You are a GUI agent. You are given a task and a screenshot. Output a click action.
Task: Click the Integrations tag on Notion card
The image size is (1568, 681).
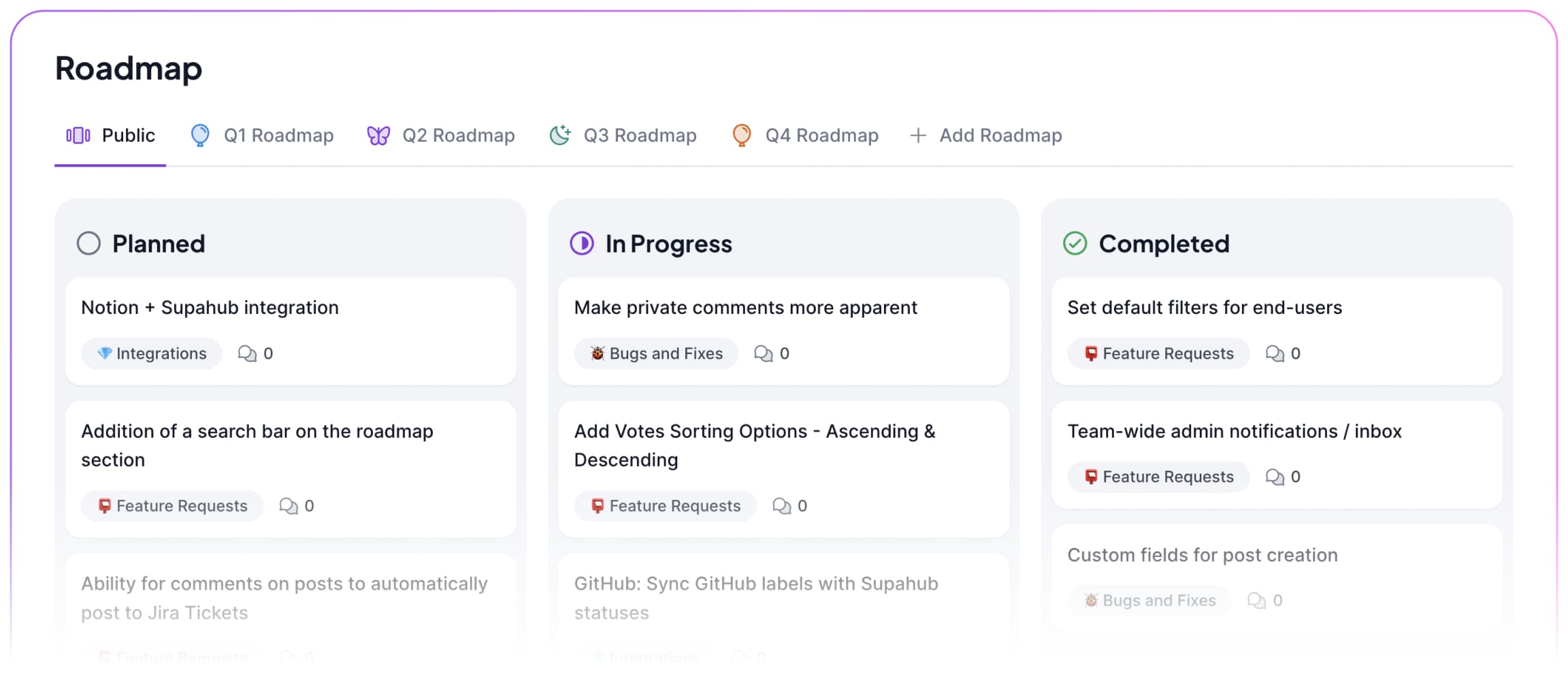pos(152,353)
